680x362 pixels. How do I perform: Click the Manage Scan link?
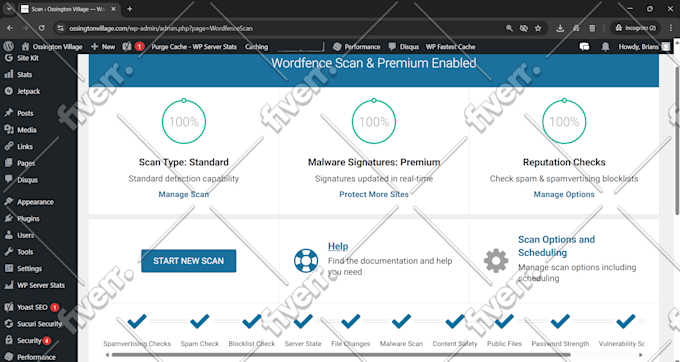click(183, 194)
